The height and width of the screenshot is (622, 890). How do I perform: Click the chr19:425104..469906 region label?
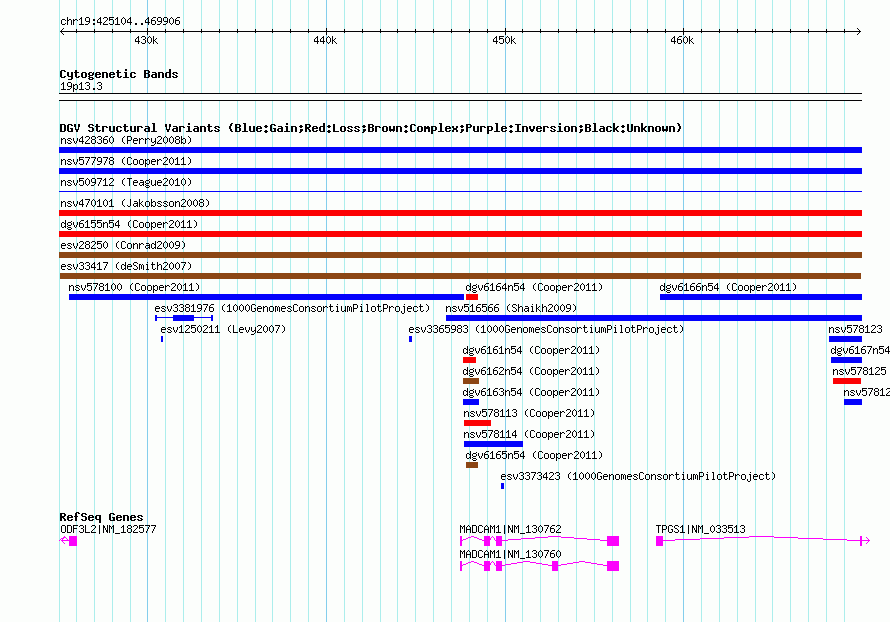point(120,21)
